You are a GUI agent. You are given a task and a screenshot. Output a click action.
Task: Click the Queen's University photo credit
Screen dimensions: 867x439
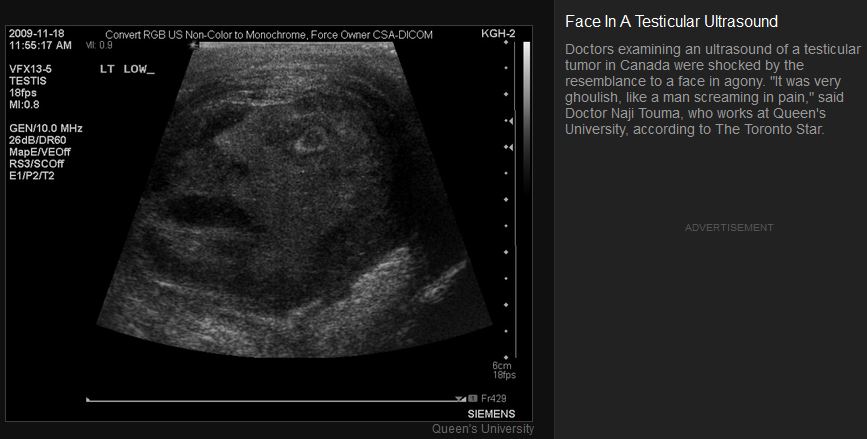point(483,429)
